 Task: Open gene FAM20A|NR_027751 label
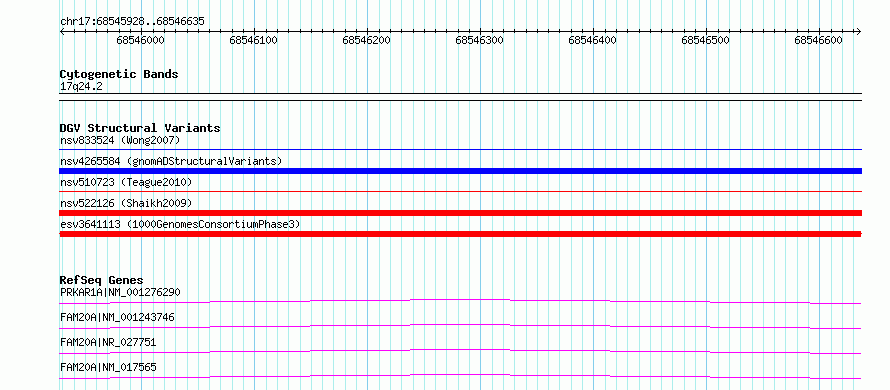(x=108, y=342)
